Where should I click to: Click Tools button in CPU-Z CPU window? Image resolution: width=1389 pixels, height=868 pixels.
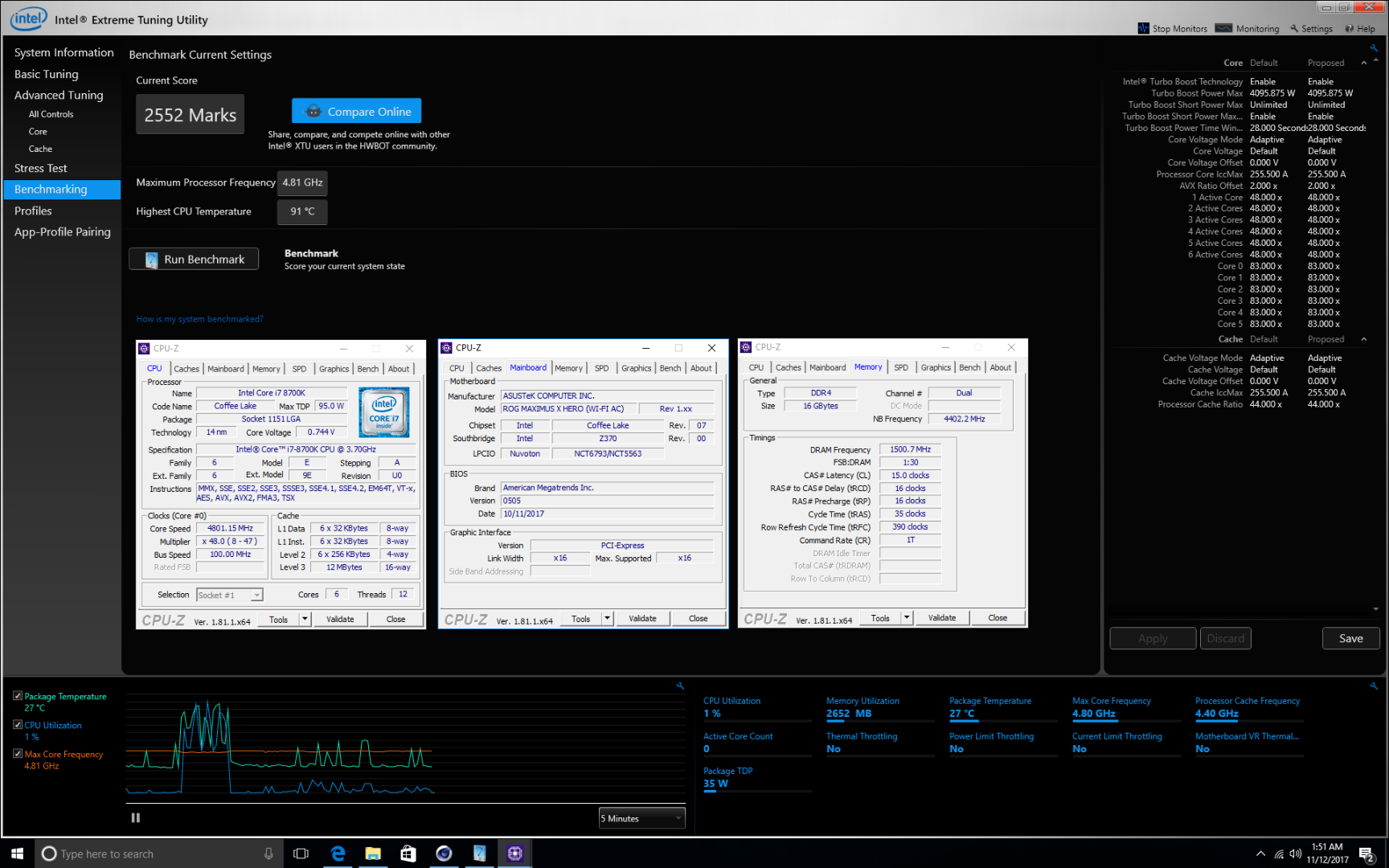(279, 619)
